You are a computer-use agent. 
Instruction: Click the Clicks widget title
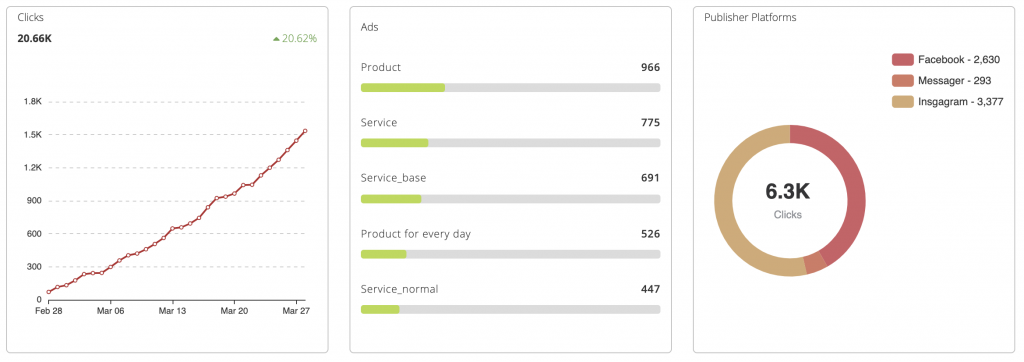point(31,18)
